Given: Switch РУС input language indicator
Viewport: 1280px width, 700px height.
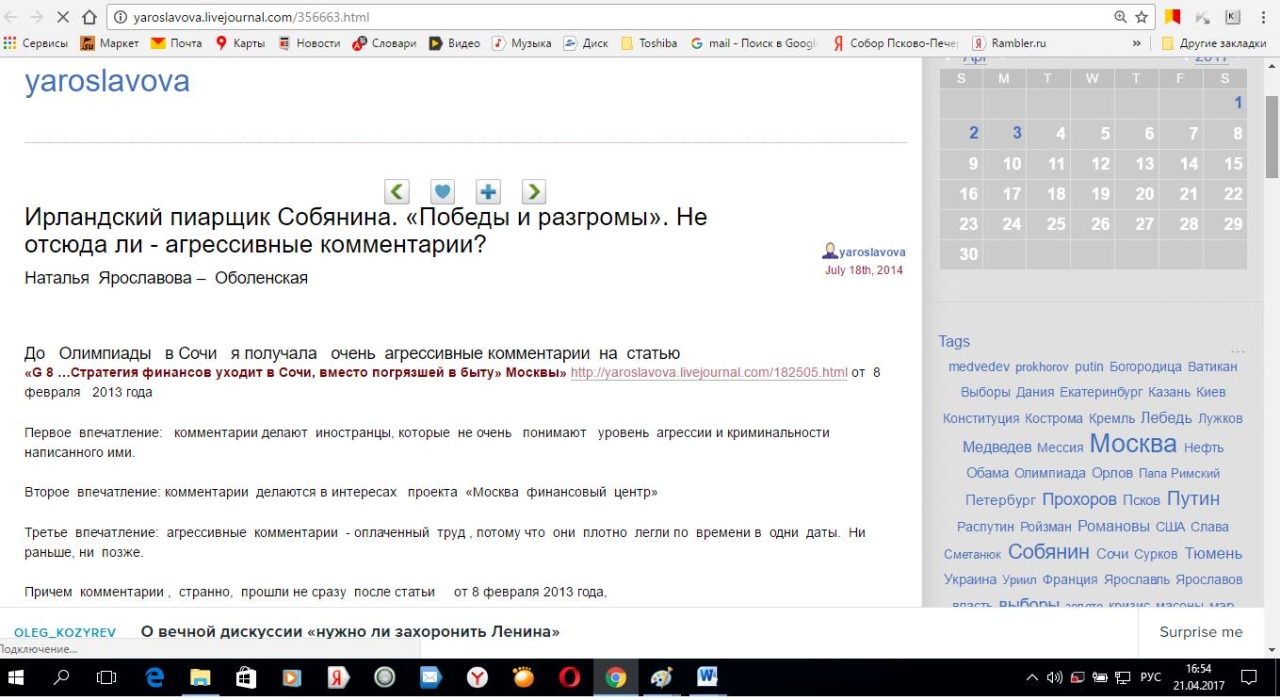Looking at the screenshot, I should (x=1151, y=677).
